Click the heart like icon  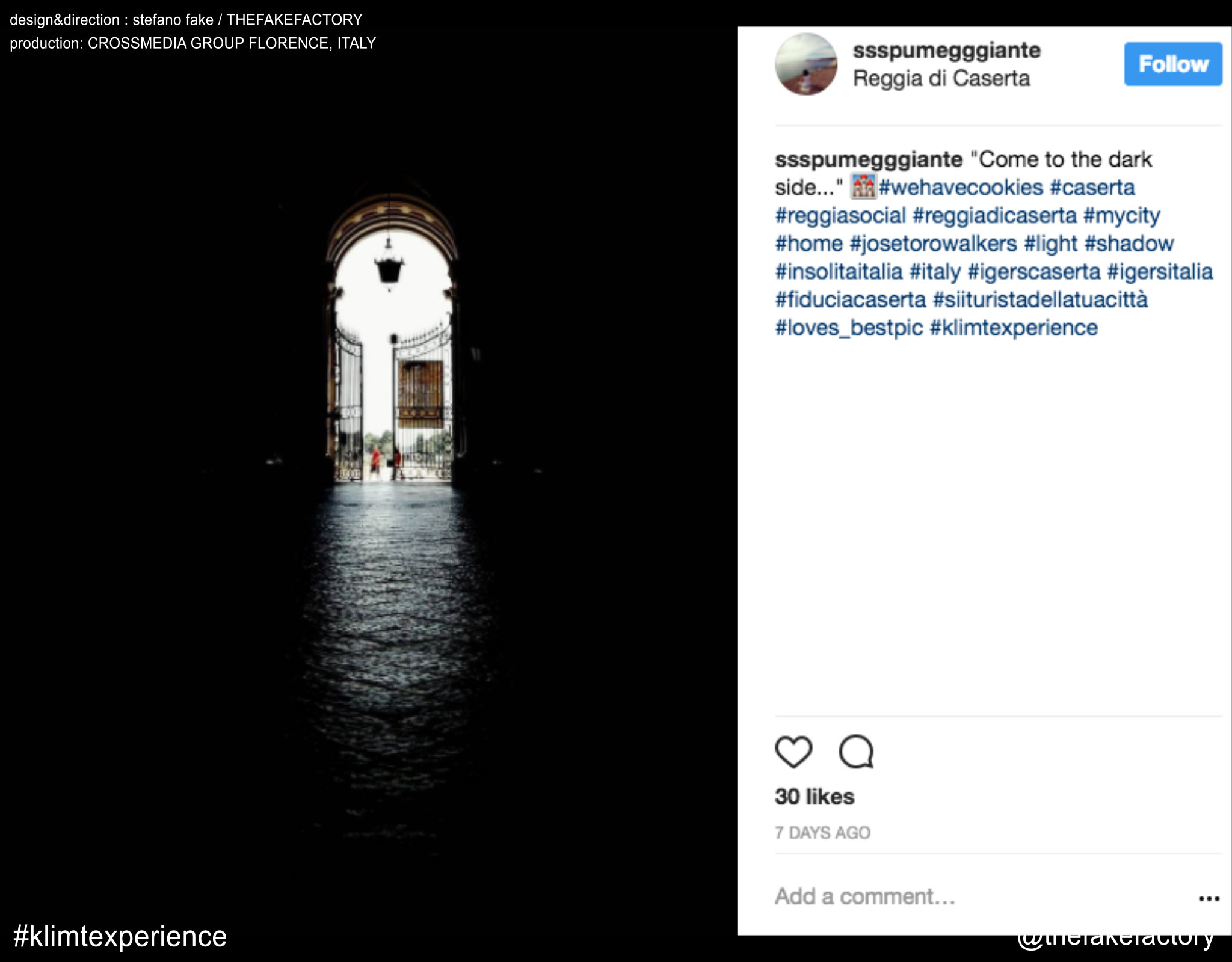click(x=793, y=752)
